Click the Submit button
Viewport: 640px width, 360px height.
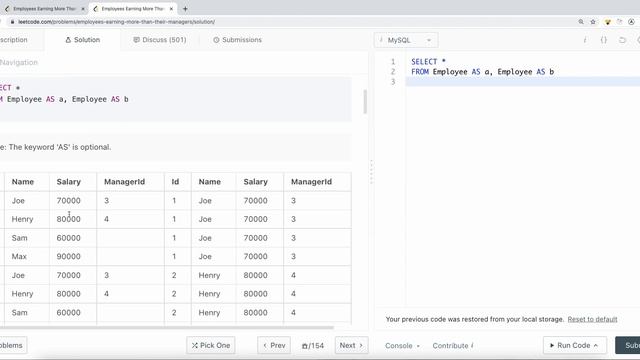pyautogui.click(x=628, y=345)
